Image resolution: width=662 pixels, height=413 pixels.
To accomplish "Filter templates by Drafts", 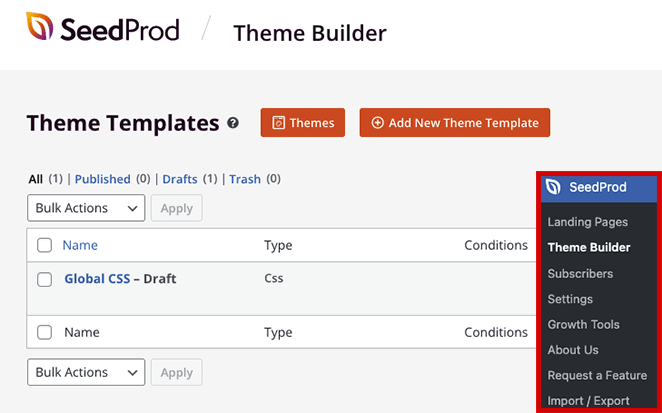I will 180,179.
